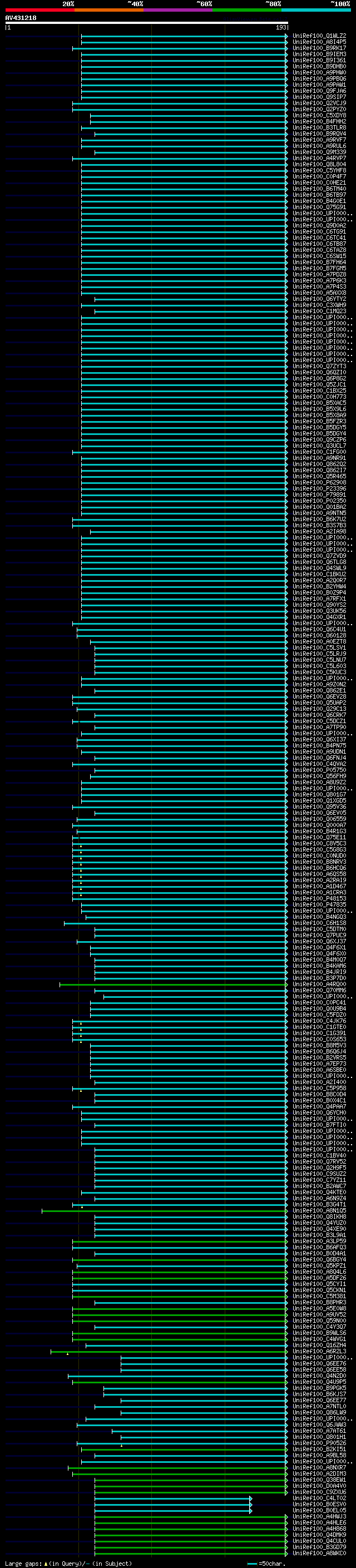
Task: Click the orange ~40% identity legend segment
Action: tap(108, 10)
